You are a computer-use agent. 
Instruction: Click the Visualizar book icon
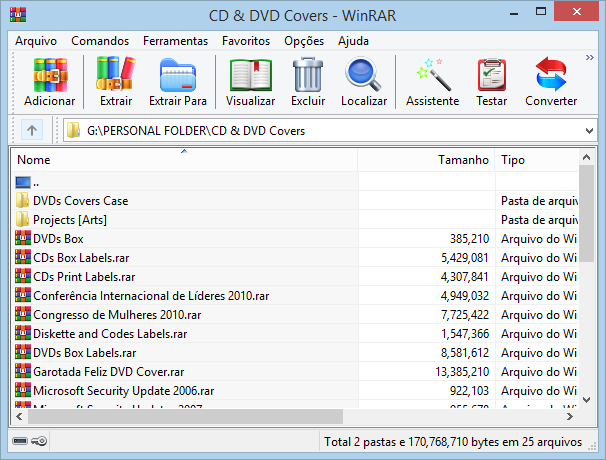251,75
